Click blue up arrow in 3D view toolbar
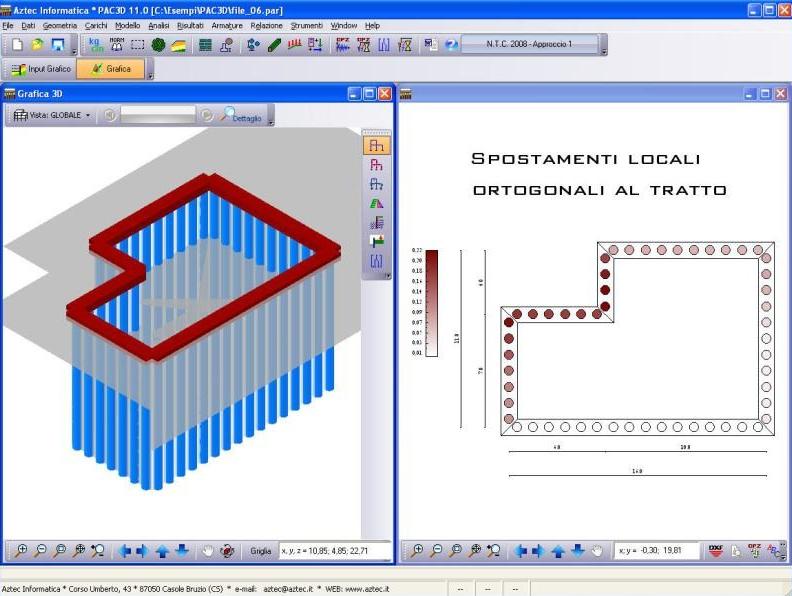The width and height of the screenshot is (792, 596). click(x=163, y=550)
